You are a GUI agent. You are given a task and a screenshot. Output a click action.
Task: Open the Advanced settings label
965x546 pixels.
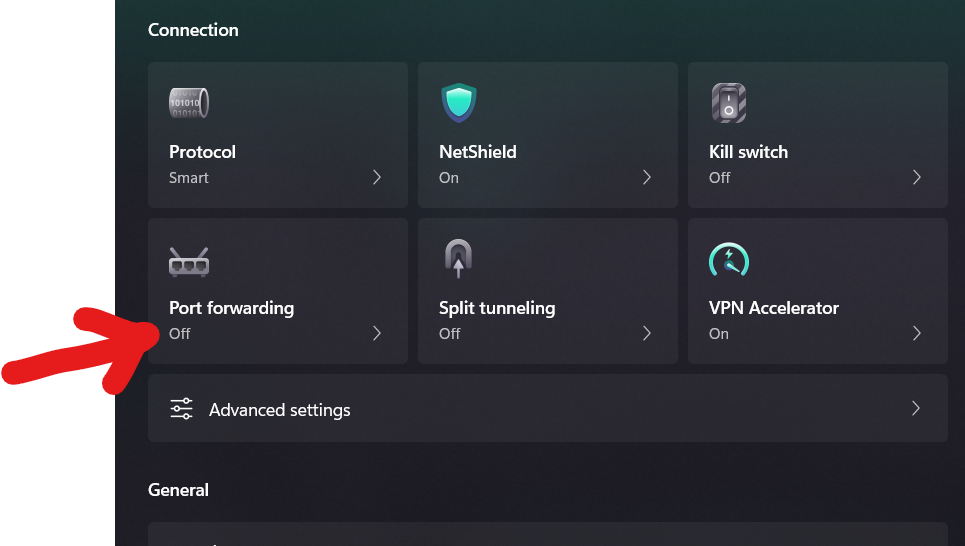pyautogui.click(x=279, y=410)
